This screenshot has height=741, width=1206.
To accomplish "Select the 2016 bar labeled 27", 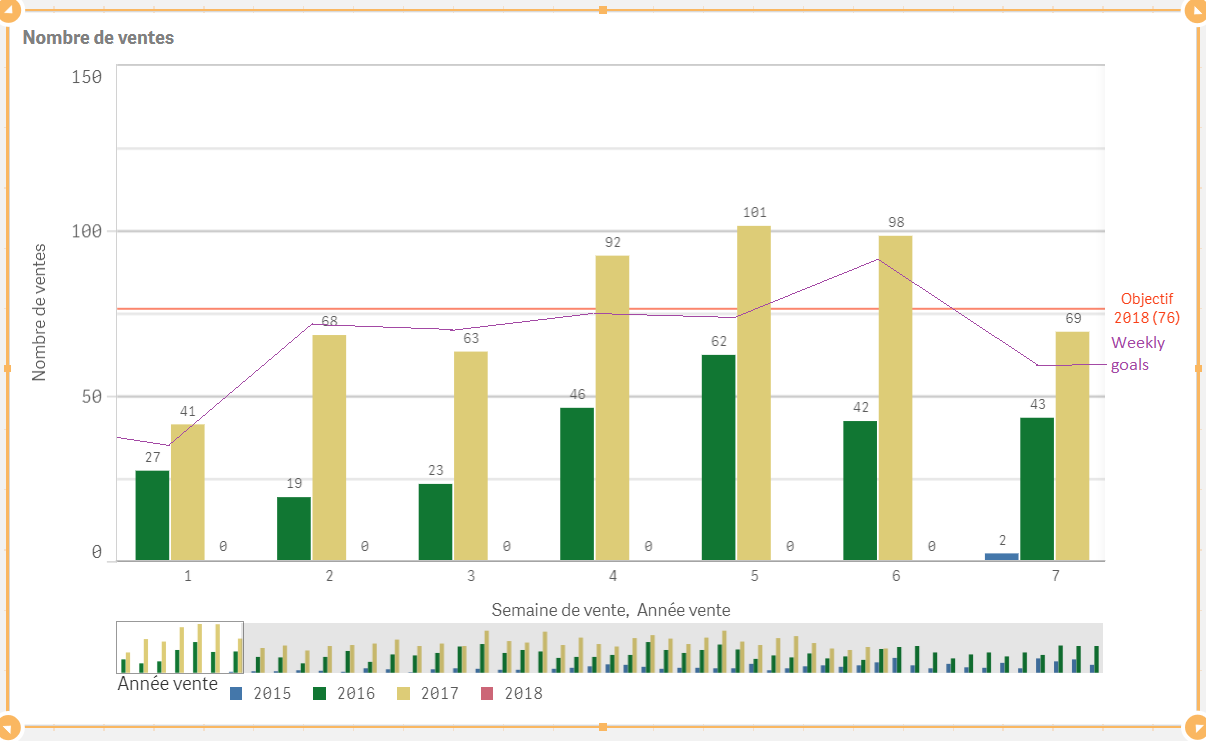I will coord(153,515).
